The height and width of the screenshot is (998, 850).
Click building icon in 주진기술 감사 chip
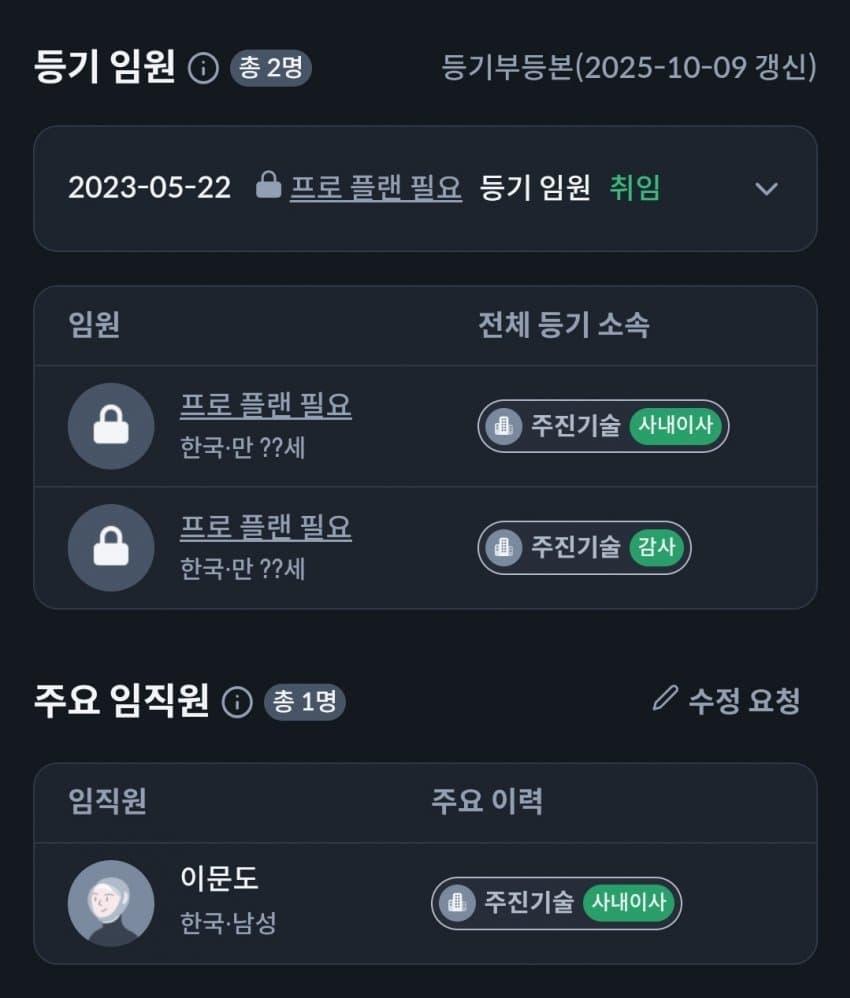click(x=504, y=547)
